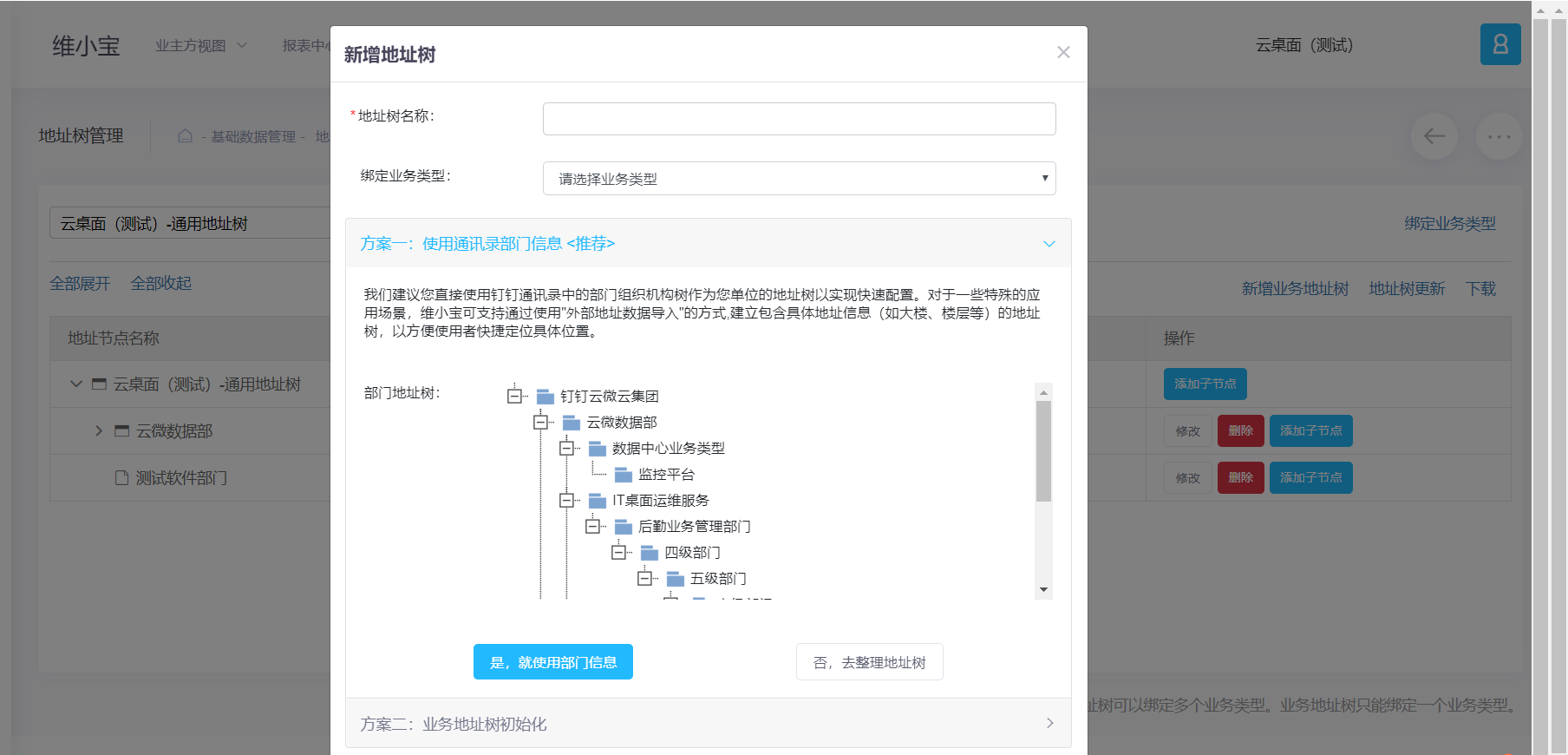1568x755 pixels.
Task: Select the 五级部门 folder icon
Action: pyautogui.click(x=676, y=579)
